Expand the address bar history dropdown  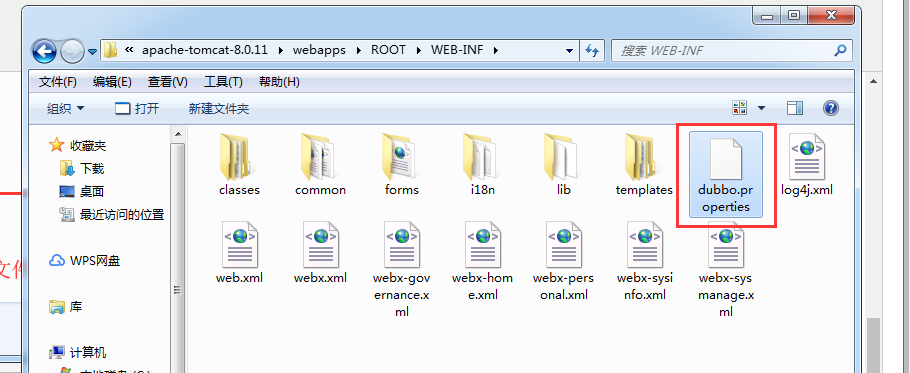click(570, 50)
